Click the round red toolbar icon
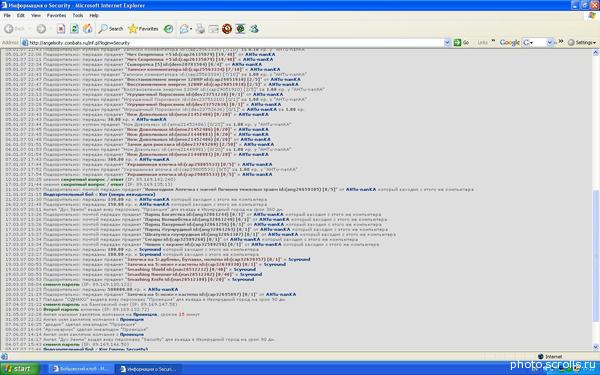The image size is (600, 375). [x=227, y=29]
